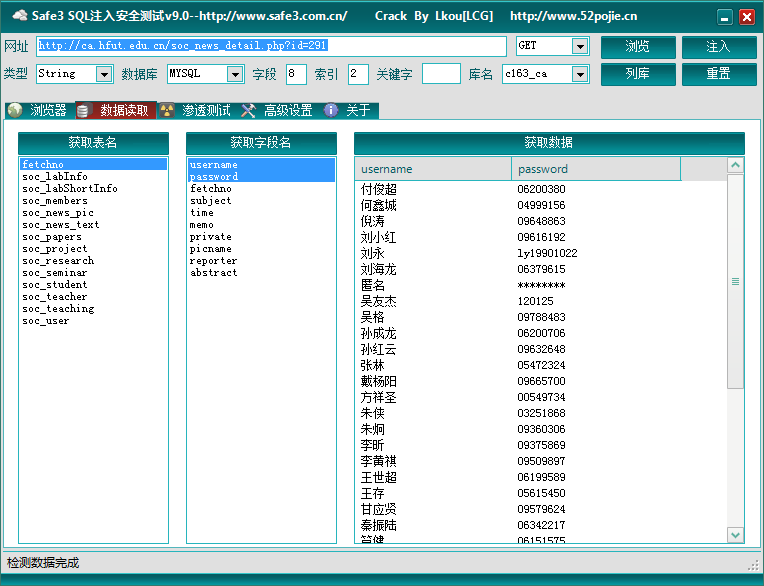Select soc_project table
The width and height of the screenshot is (764, 586).
click(93, 249)
